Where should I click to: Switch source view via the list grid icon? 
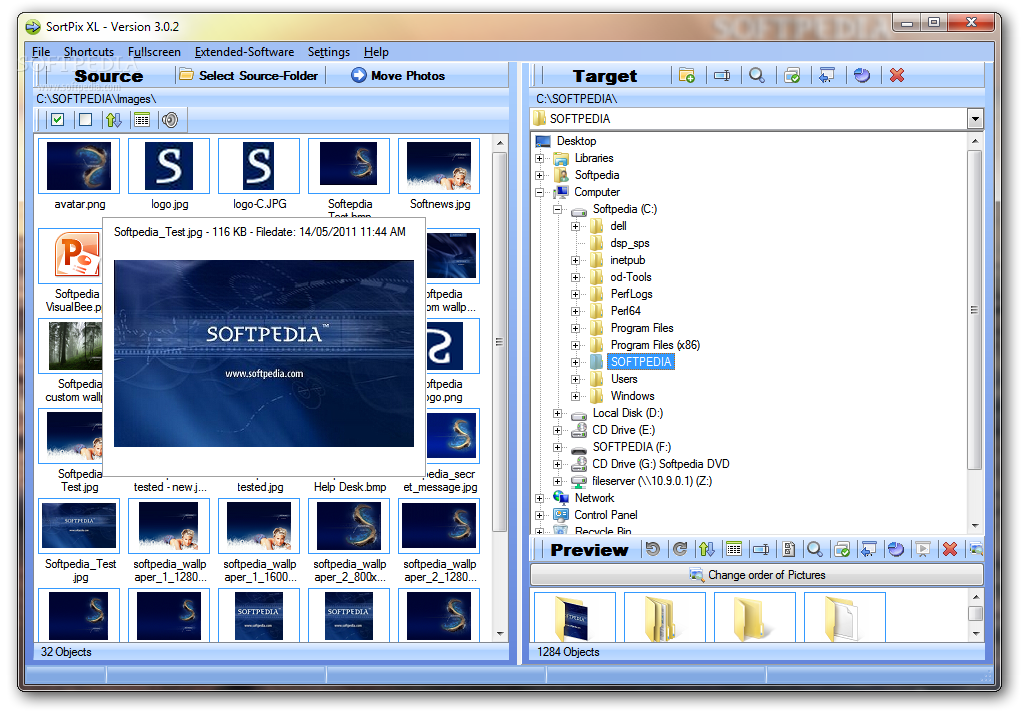point(141,120)
